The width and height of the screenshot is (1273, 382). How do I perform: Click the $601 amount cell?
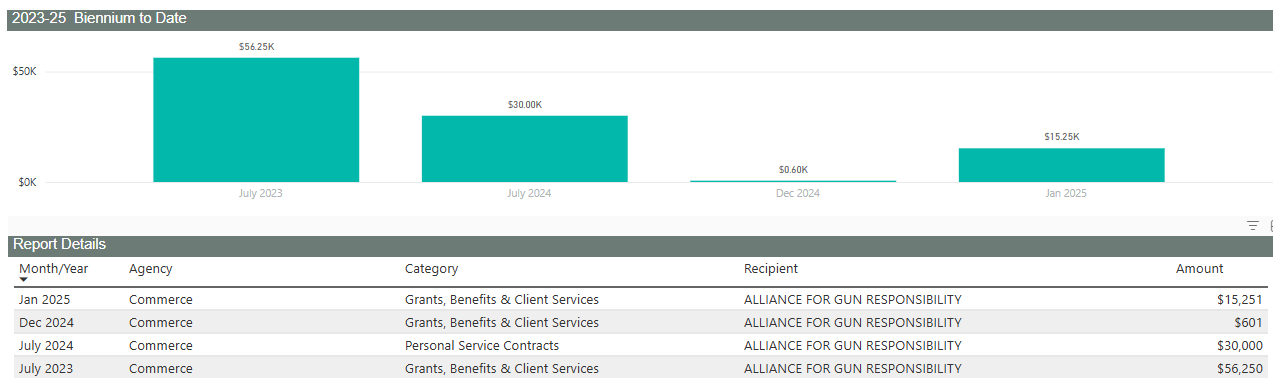(x=1248, y=323)
